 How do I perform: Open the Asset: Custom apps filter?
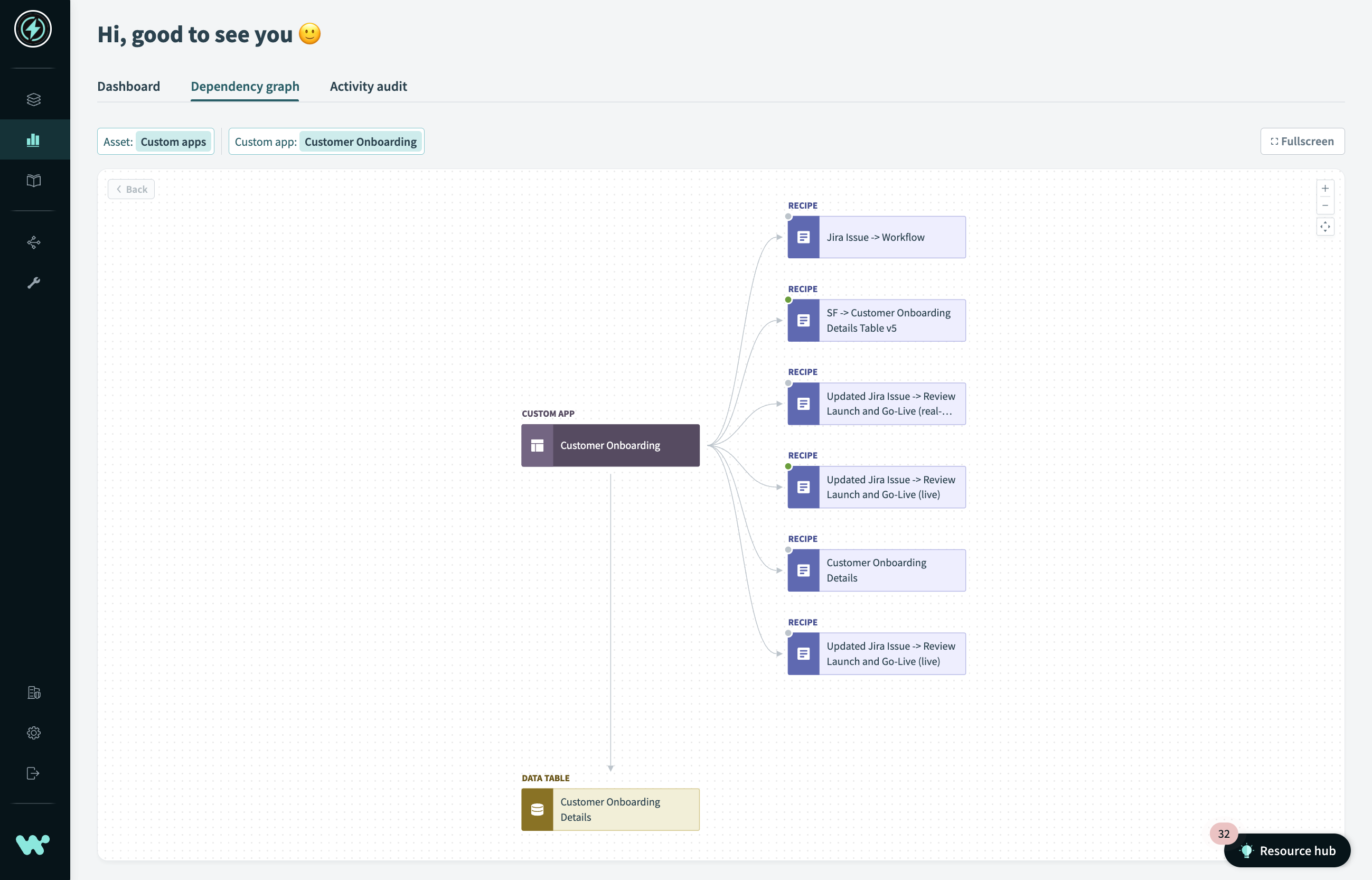click(x=155, y=141)
